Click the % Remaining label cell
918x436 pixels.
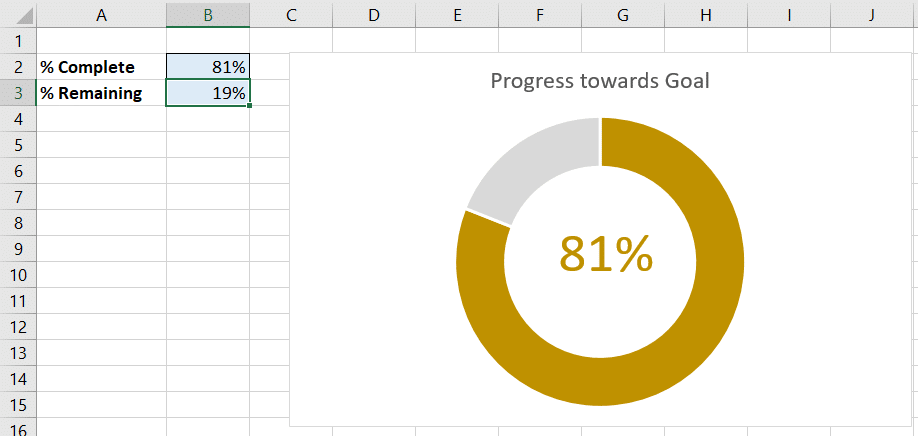coord(101,92)
